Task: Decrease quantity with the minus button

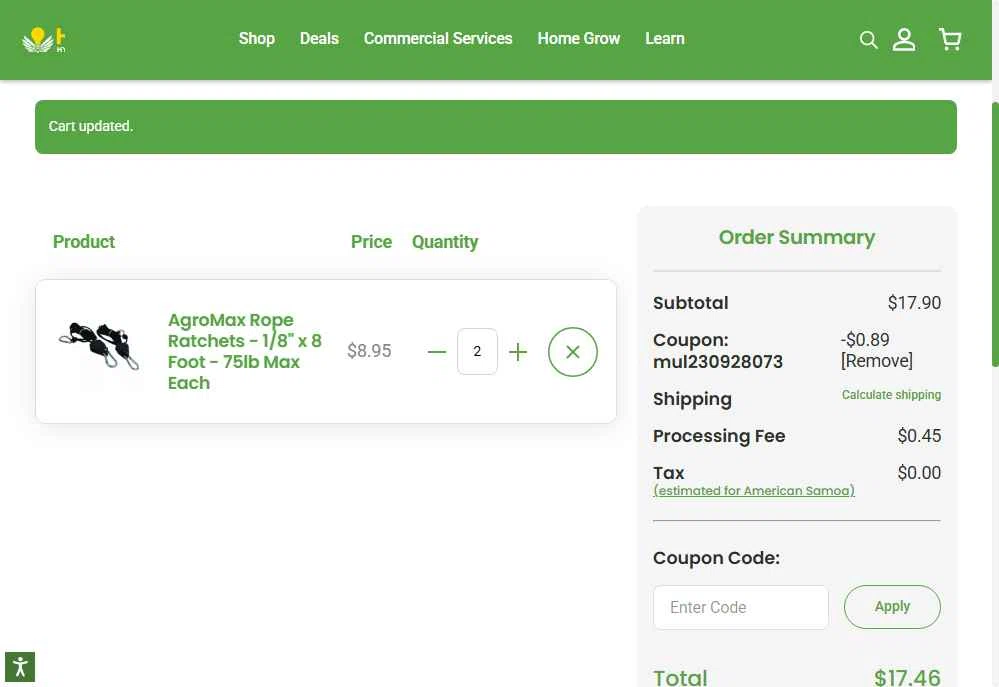Action: point(437,352)
